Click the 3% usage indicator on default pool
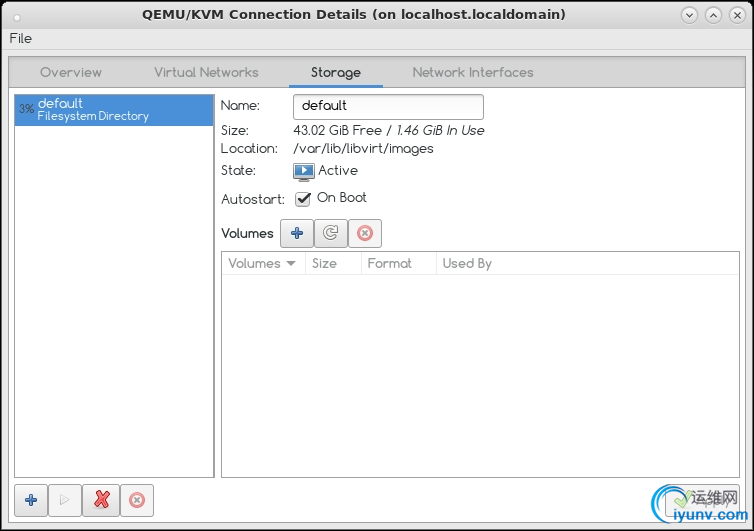Viewport: 754px width, 531px height. (x=26, y=109)
